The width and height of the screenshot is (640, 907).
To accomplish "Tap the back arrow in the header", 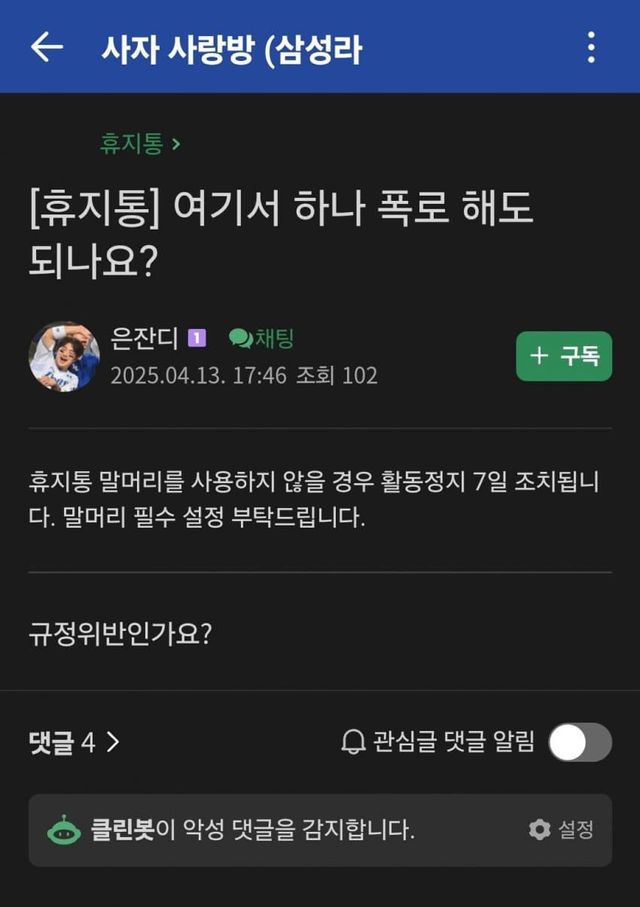I will click(46, 47).
